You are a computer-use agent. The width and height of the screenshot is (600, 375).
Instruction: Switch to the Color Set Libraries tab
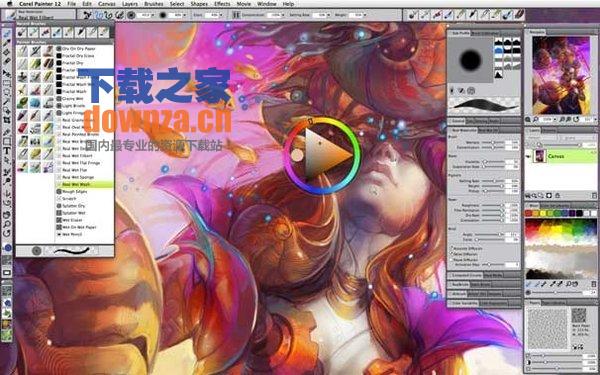coord(555,205)
